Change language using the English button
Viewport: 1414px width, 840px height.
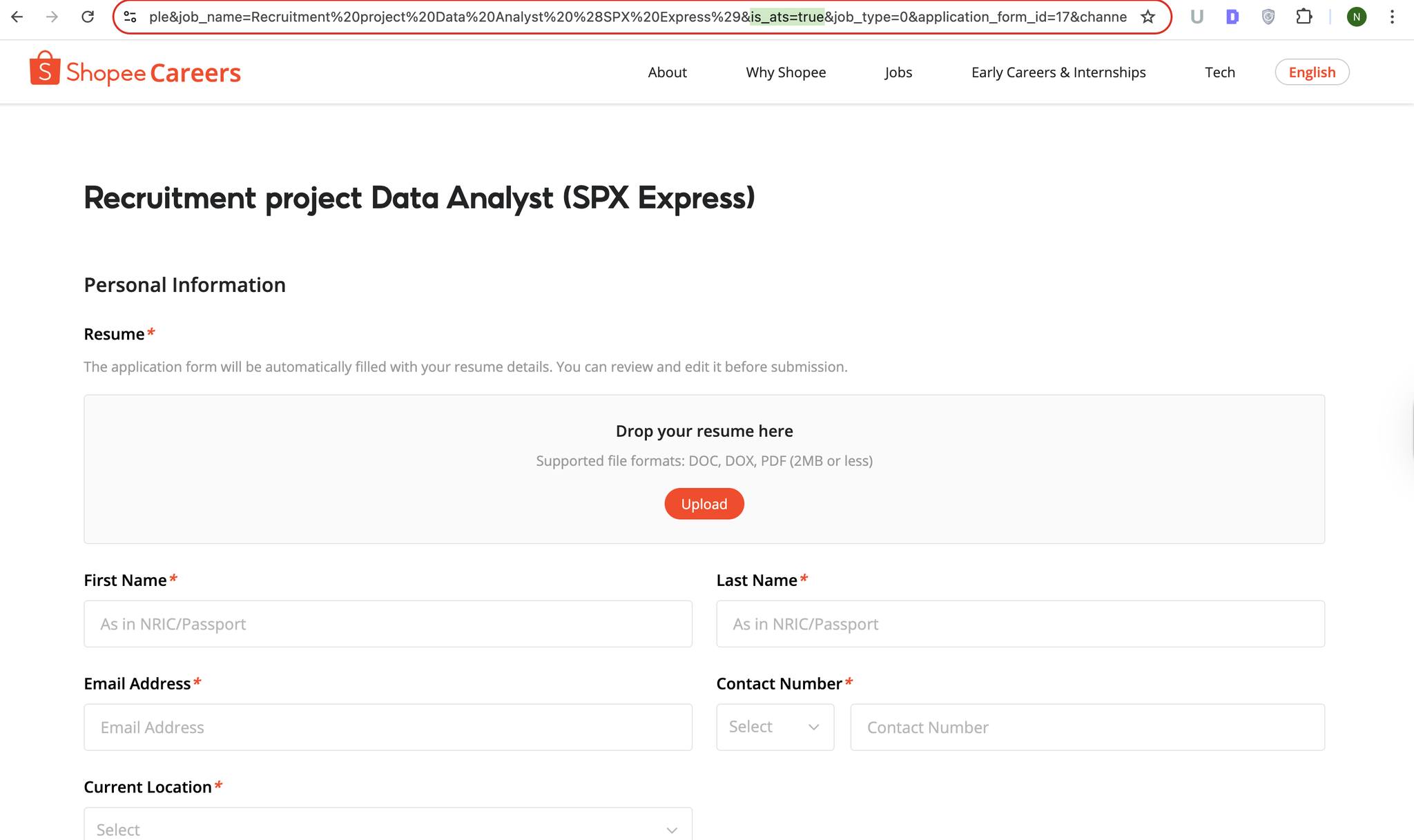[1312, 72]
